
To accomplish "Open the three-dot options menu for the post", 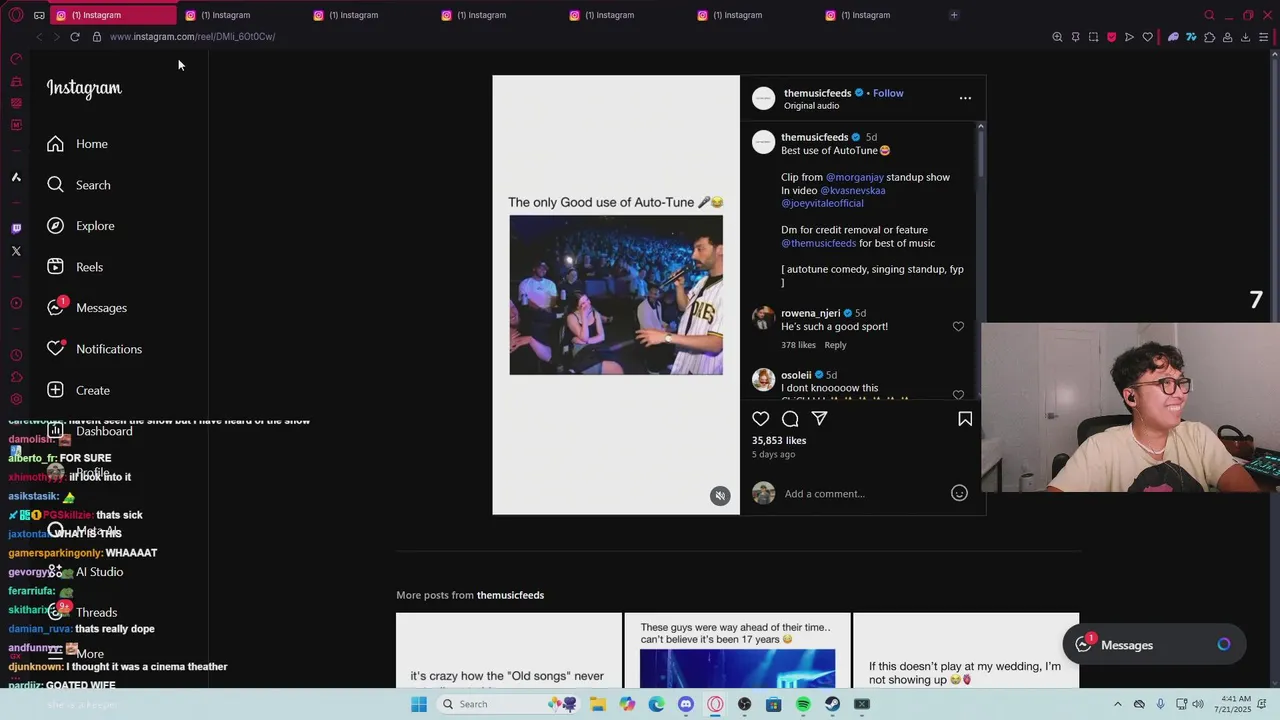I will pos(965,98).
